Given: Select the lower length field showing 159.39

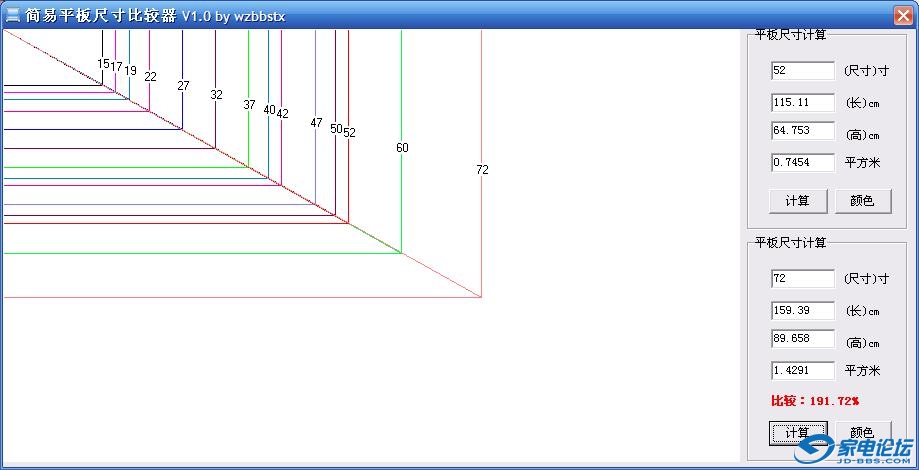Looking at the screenshot, I should tap(802, 310).
